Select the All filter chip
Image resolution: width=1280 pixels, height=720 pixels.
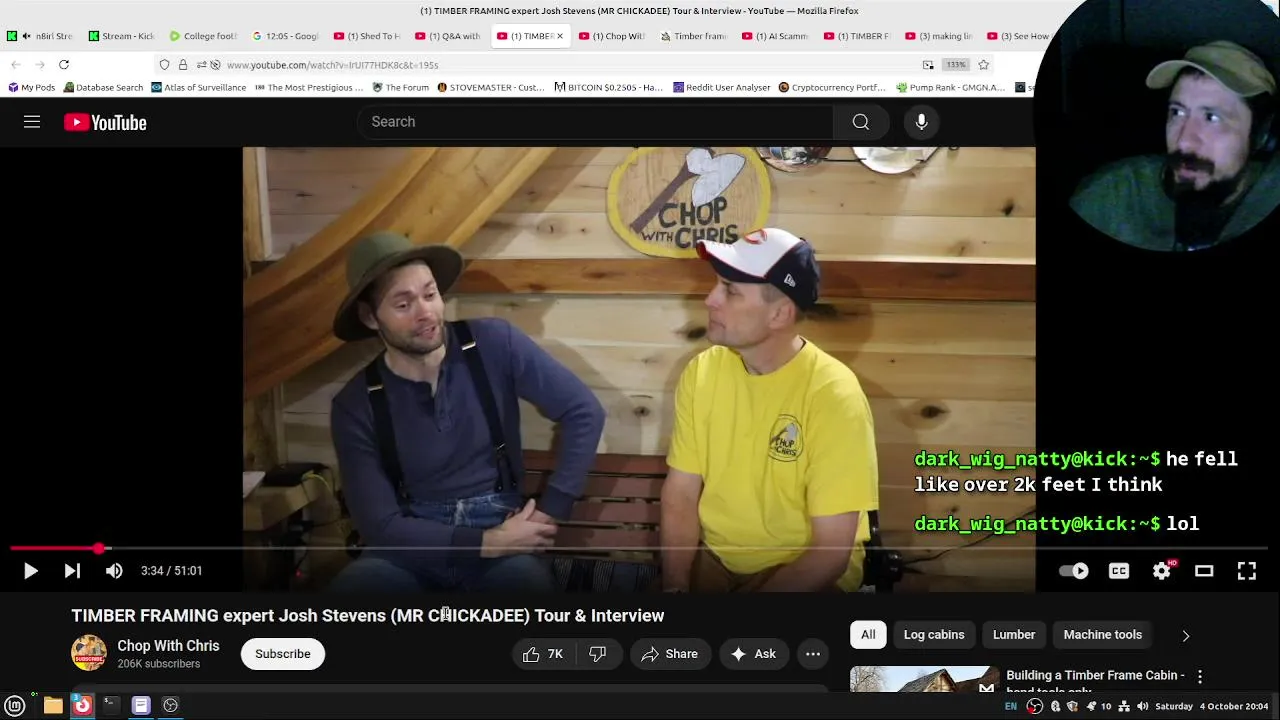(x=868, y=635)
